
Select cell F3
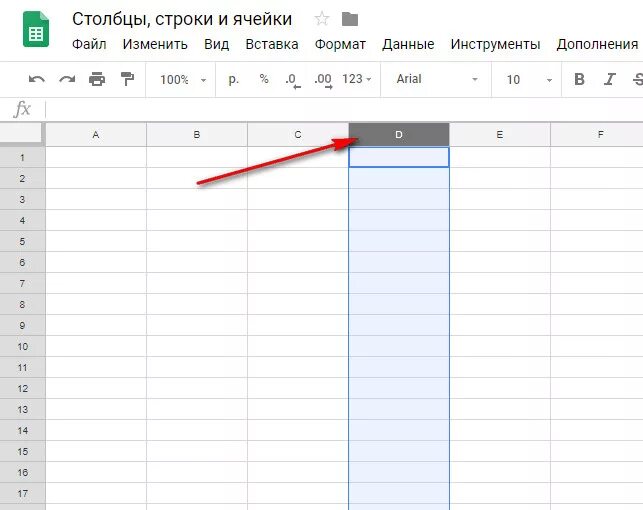click(x=597, y=199)
